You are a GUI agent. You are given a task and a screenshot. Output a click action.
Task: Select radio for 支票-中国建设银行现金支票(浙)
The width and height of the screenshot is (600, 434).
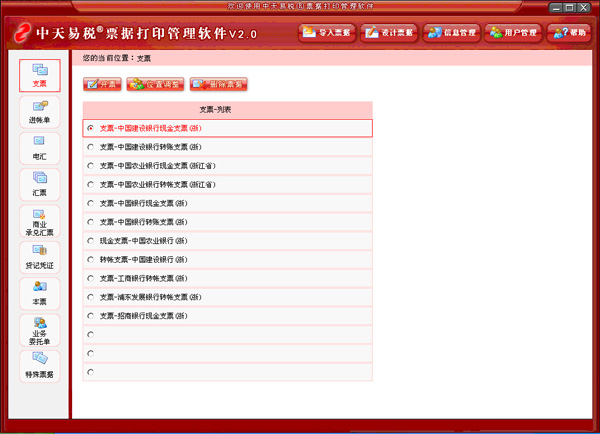point(91,128)
